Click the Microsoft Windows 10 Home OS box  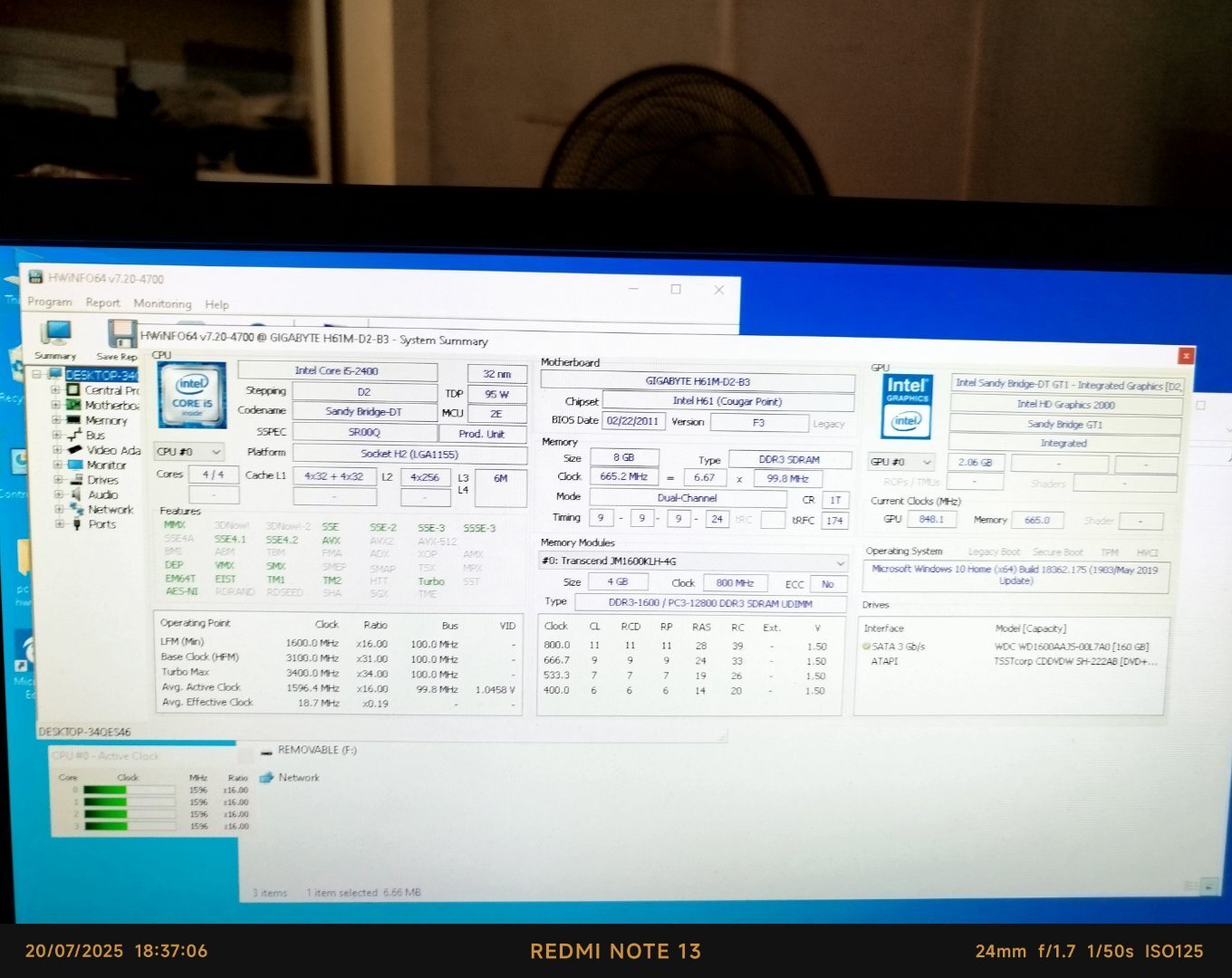(x=1015, y=575)
